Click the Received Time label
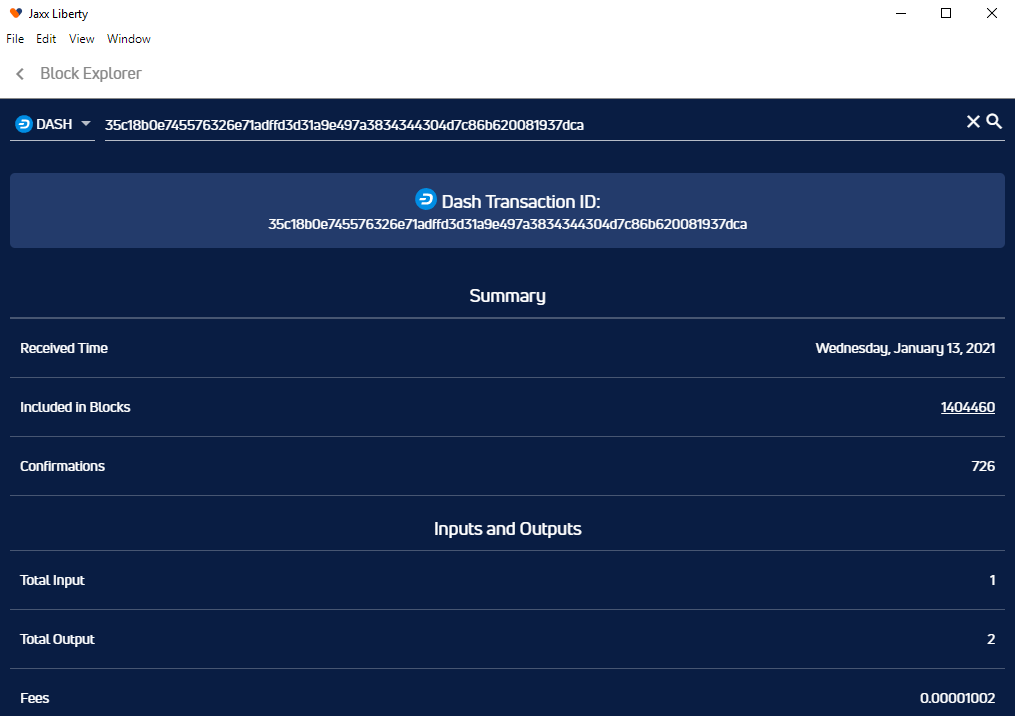1015x716 pixels. coord(64,348)
